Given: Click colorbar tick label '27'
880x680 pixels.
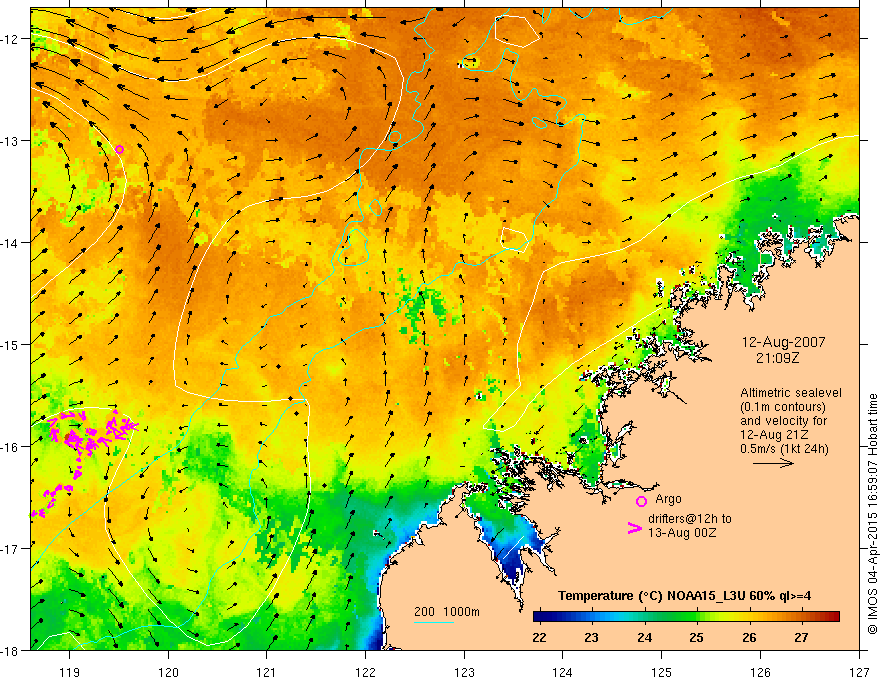Looking at the screenshot, I should click(801, 637).
